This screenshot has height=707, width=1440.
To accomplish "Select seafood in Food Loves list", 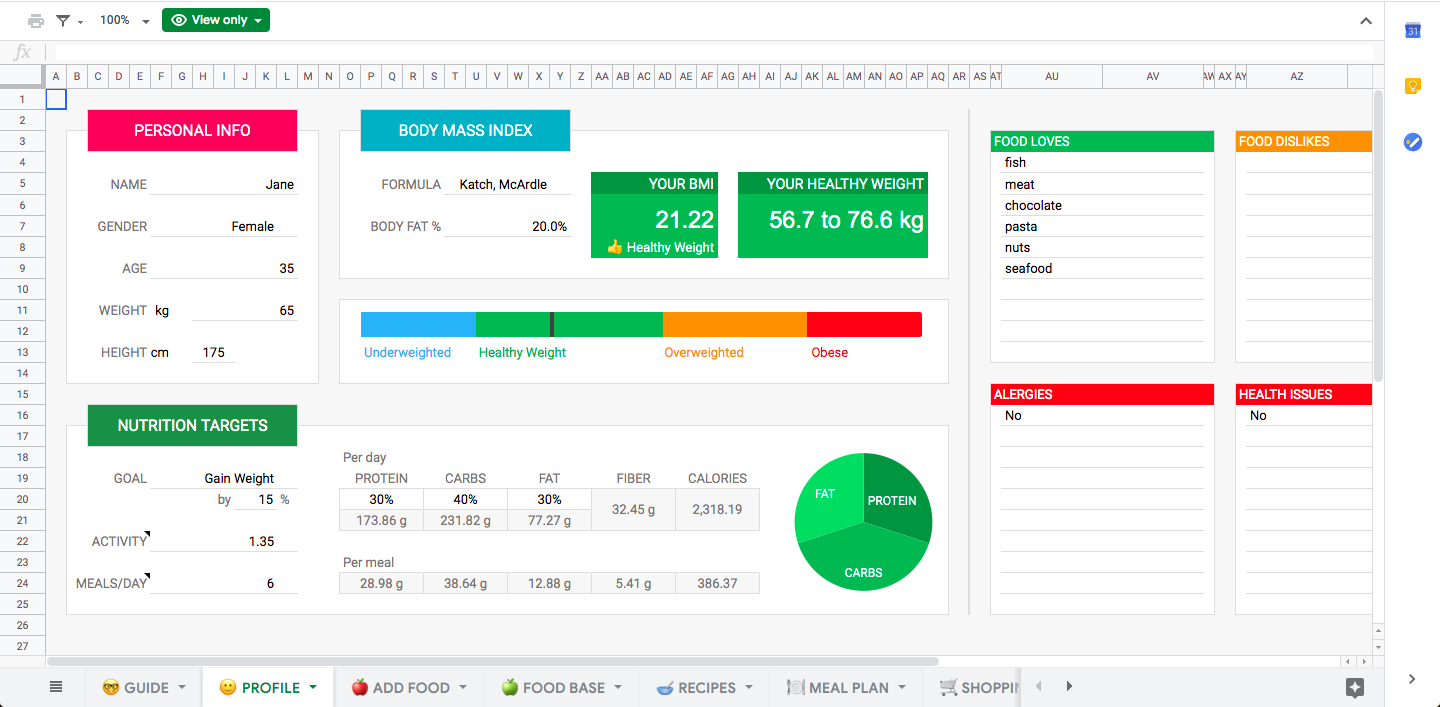I will (1102, 268).
